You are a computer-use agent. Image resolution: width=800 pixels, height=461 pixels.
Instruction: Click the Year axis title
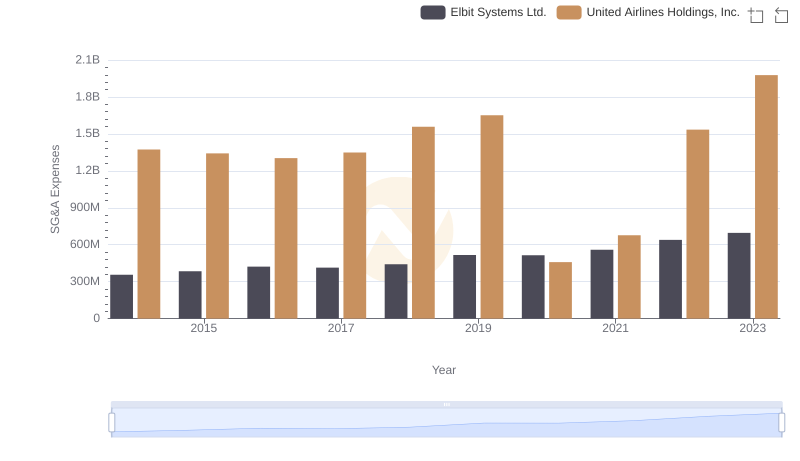pyautogui.click(x=444, y=370)
